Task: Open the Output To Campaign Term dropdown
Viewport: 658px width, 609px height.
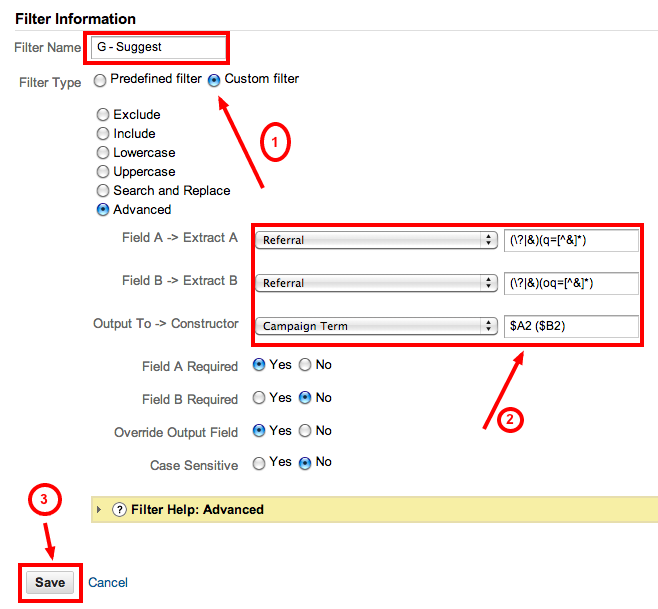Action: tap(376, 326)
